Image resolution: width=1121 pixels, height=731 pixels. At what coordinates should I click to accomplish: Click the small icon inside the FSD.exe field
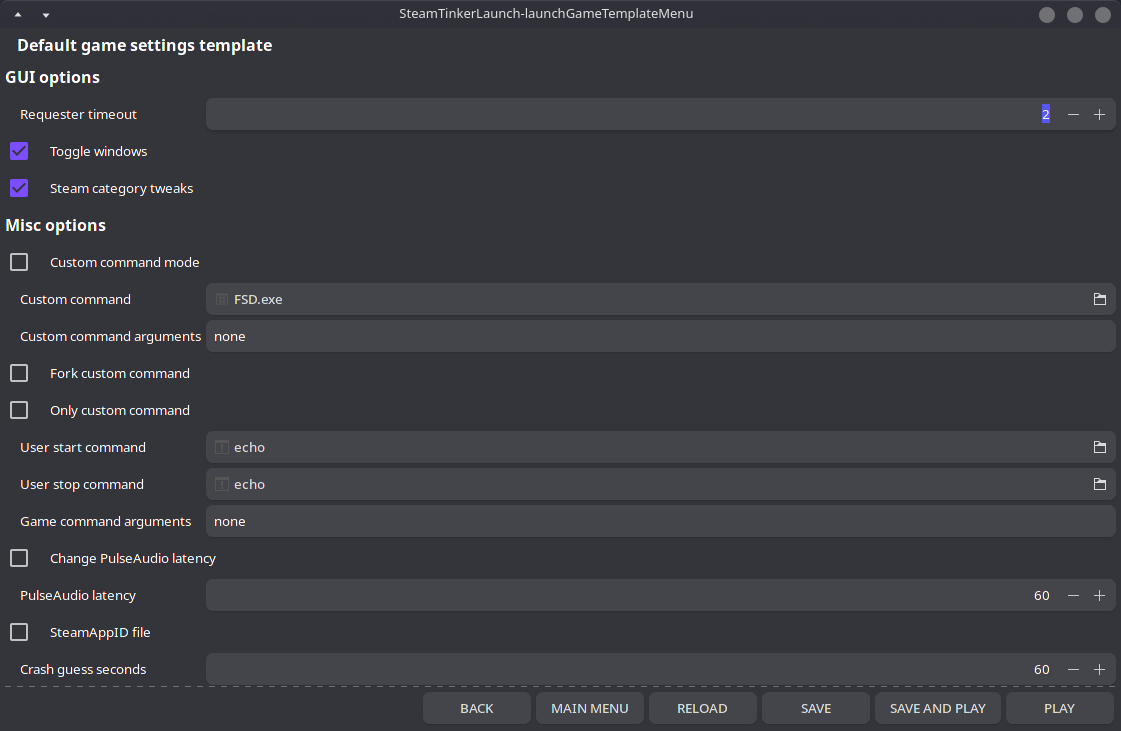point(221,299)
